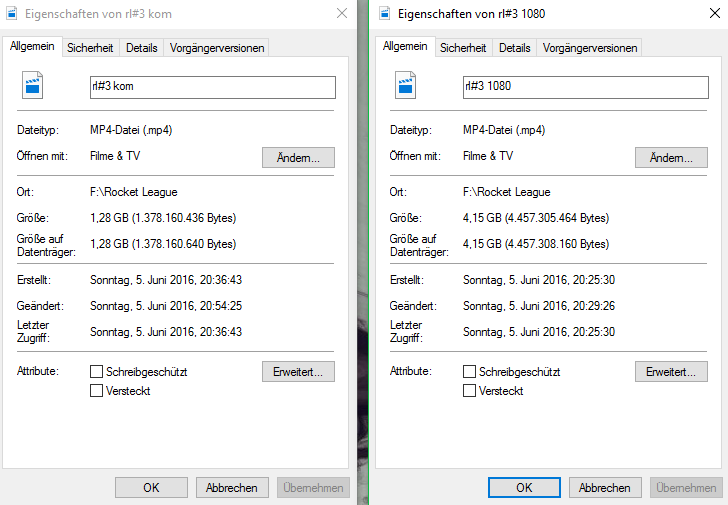Viewport: 728px width, 505px height.
Task: Click the video file icon in right dialog
Action: pos(408,85)
